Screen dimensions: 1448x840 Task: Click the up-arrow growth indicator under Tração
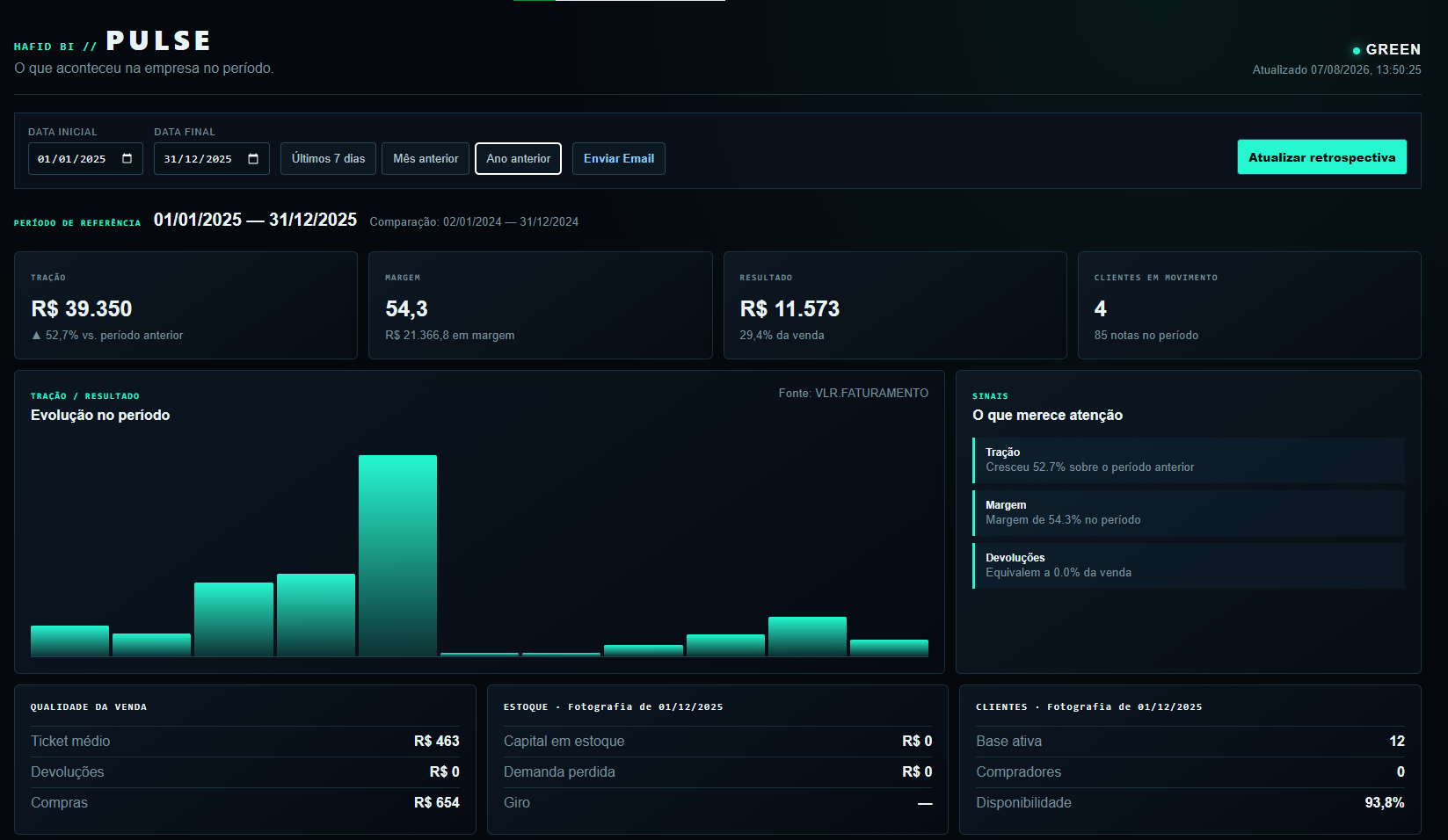pos(36,336)
